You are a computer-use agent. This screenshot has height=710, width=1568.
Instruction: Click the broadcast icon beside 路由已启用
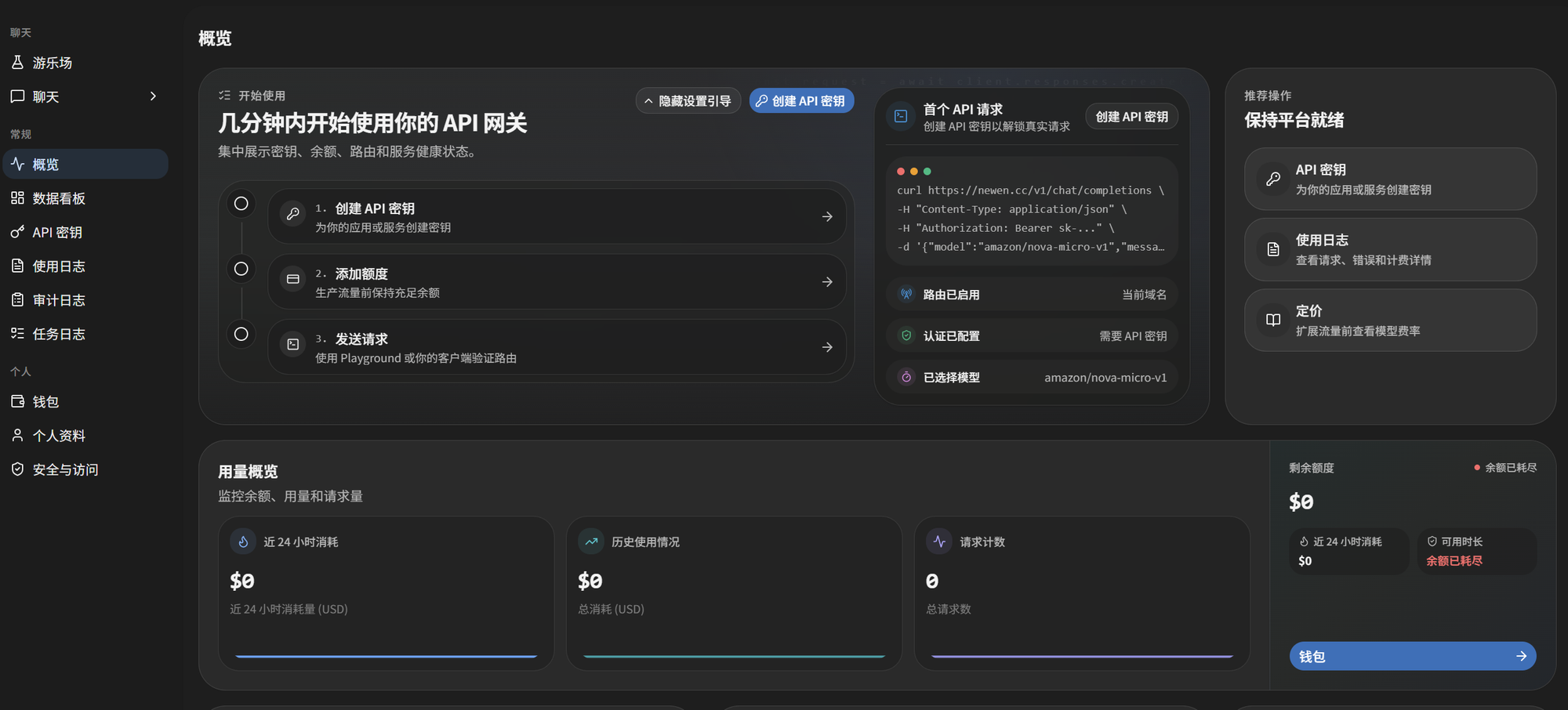point(906,294)
